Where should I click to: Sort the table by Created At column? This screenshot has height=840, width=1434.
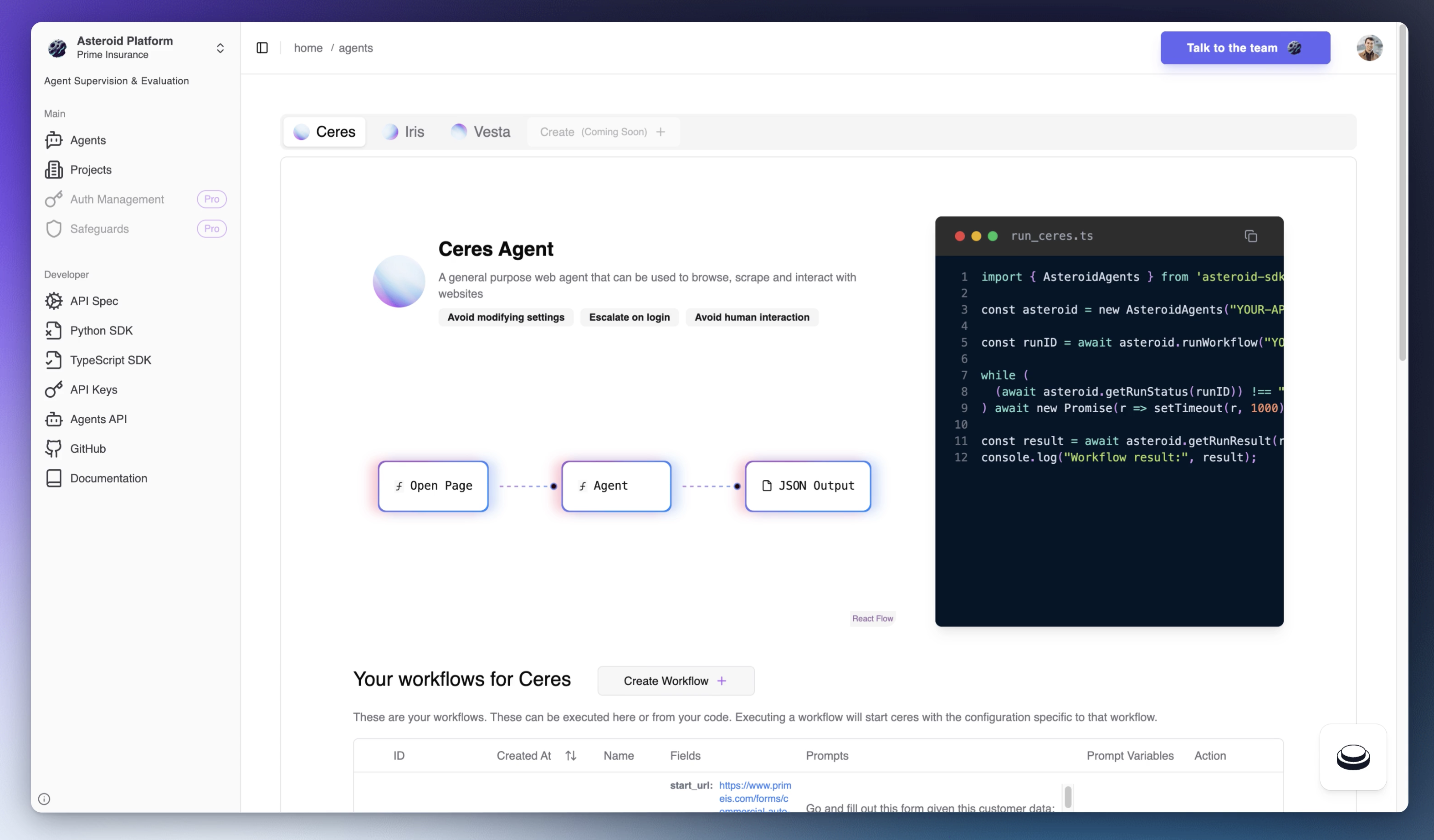tap(571, 756)
